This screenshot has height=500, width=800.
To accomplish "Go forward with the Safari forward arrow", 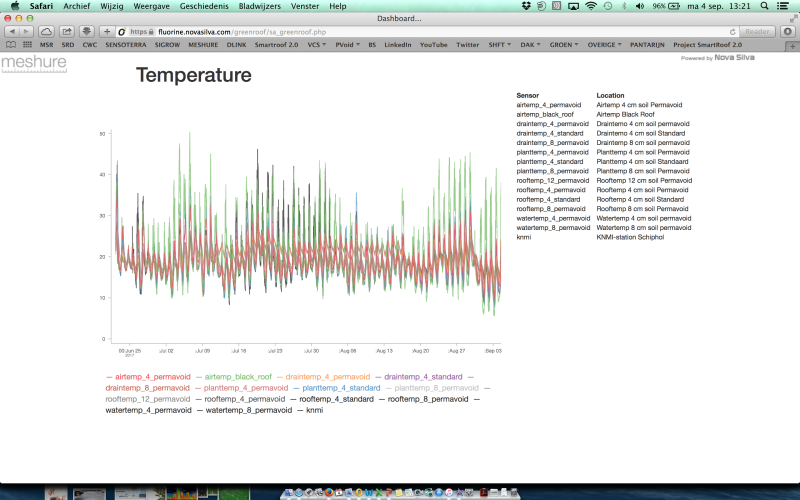I will [26, 32].
